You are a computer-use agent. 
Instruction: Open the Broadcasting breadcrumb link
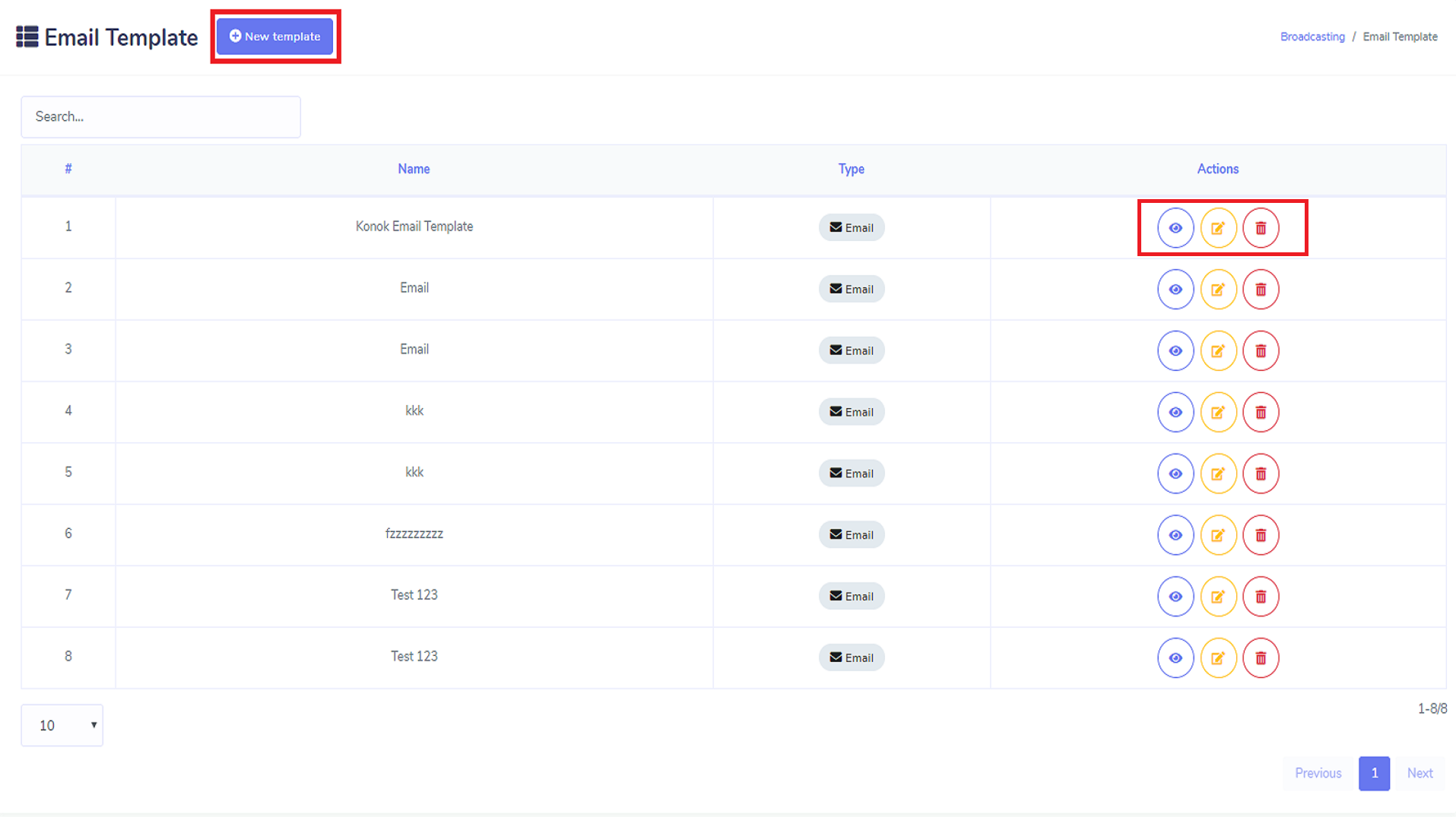(x=1312, y=36)
